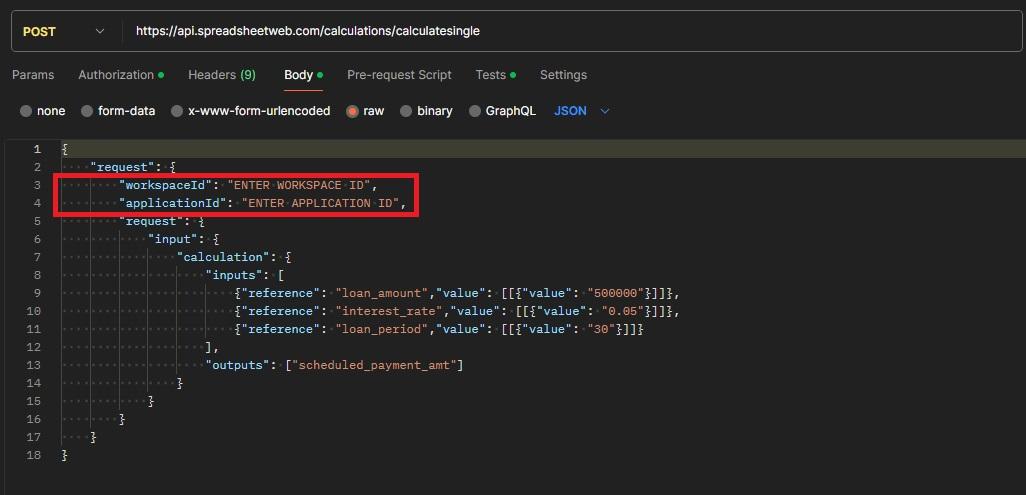Click the "applicationId" key text
The width and height of the screenshot is (1026, 495).
tap(173, 203)
